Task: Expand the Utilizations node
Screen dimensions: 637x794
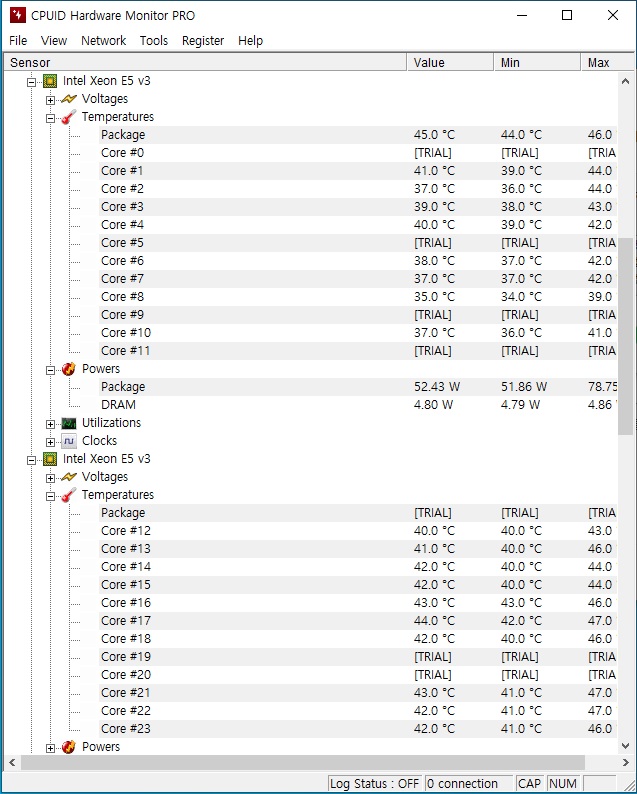Action: tap(50, 424)
